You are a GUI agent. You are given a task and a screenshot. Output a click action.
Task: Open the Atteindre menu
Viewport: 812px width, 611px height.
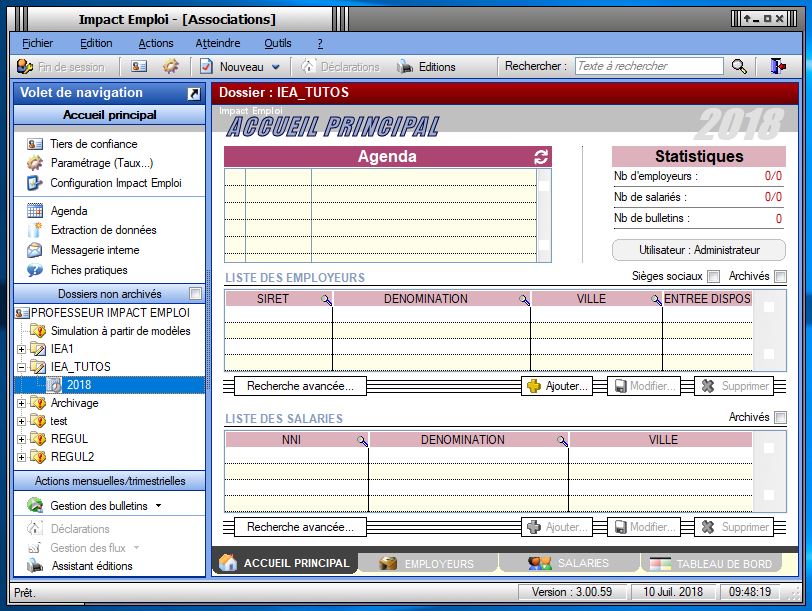(x=218, y=43)
